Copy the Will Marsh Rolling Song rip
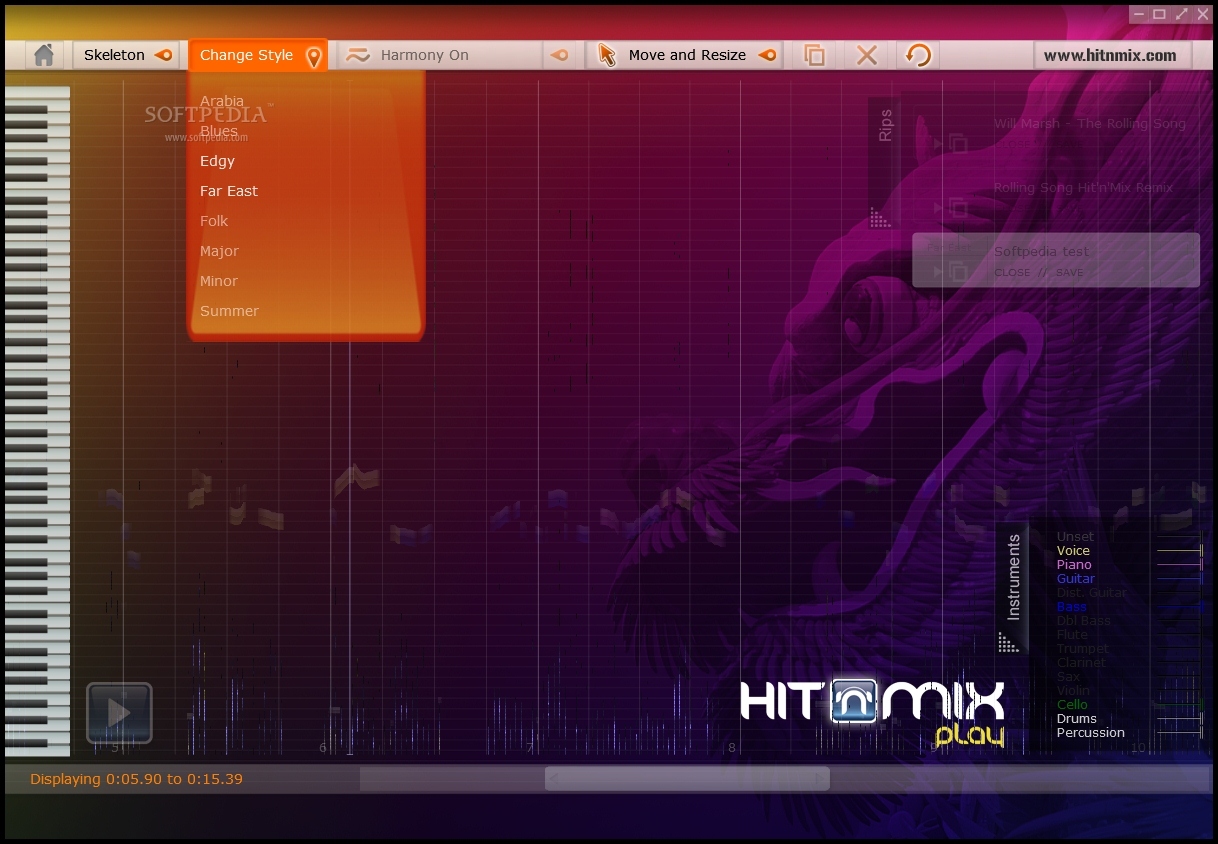1218x844 pixels. coord(958,144)
